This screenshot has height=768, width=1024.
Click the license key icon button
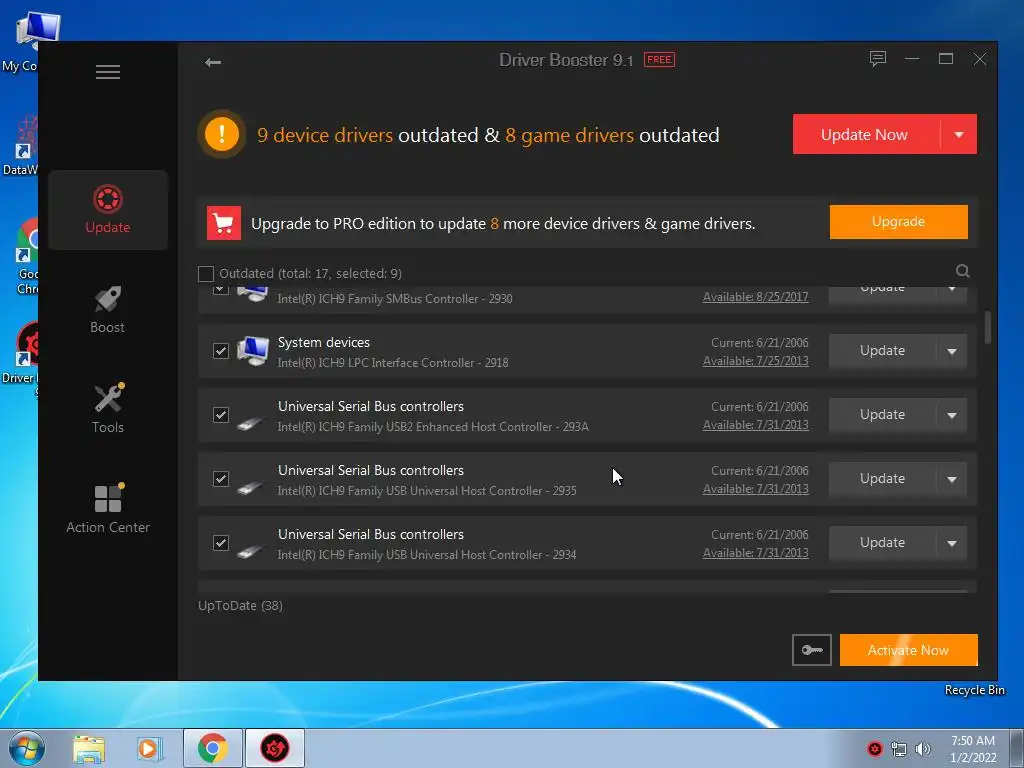812,650
